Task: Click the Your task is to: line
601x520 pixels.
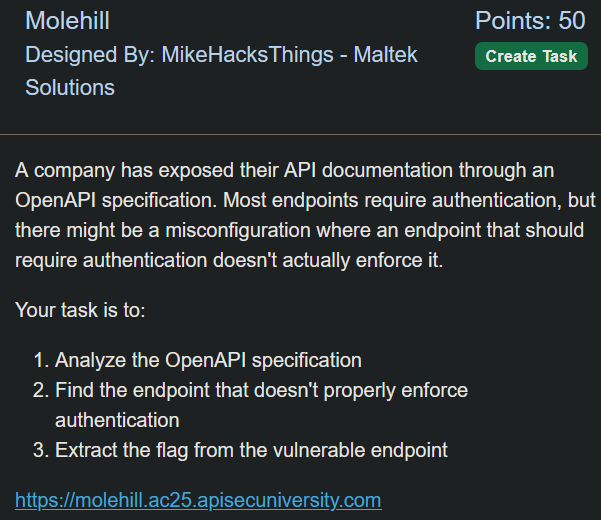Action: tap(80, 310)
